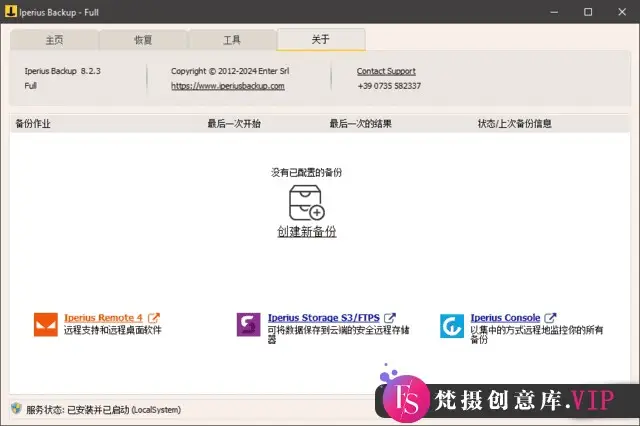Click external link icon beside Iperius Storage S3/FTPS
The image size is (640, 426).
click(390, 317)
